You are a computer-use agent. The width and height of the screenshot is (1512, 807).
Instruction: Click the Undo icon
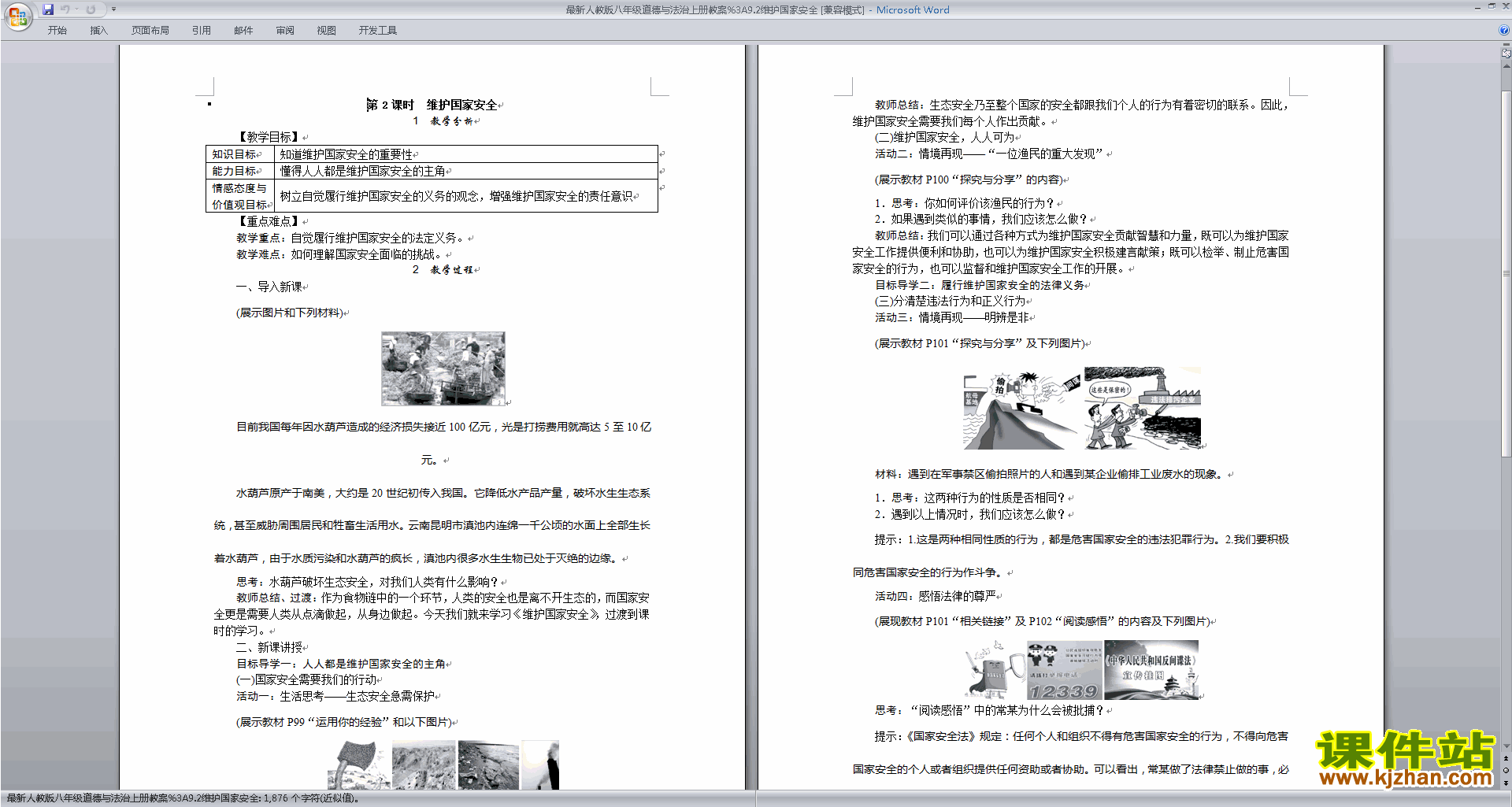tap(65, 9)
